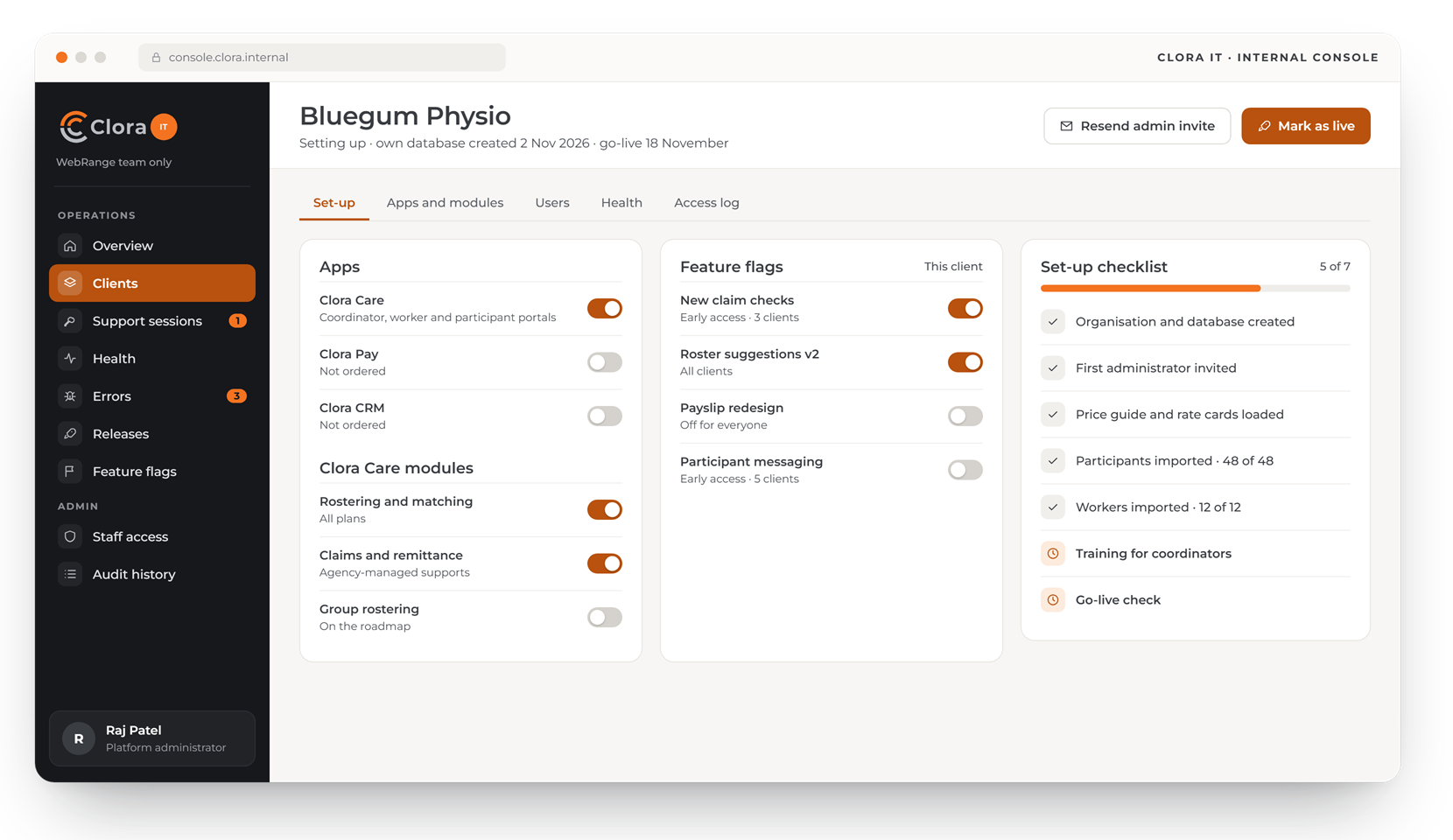
Task: Click the Errors badge showing 3
Action: [x=236, y=396]
